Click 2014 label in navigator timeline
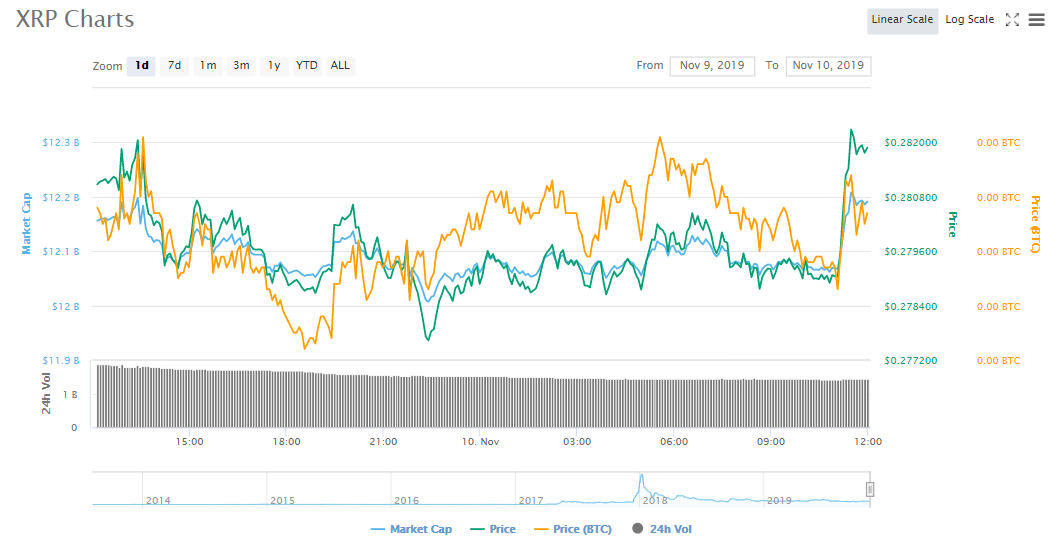This screenshot has height=544, width=1062. pos(158,501)
